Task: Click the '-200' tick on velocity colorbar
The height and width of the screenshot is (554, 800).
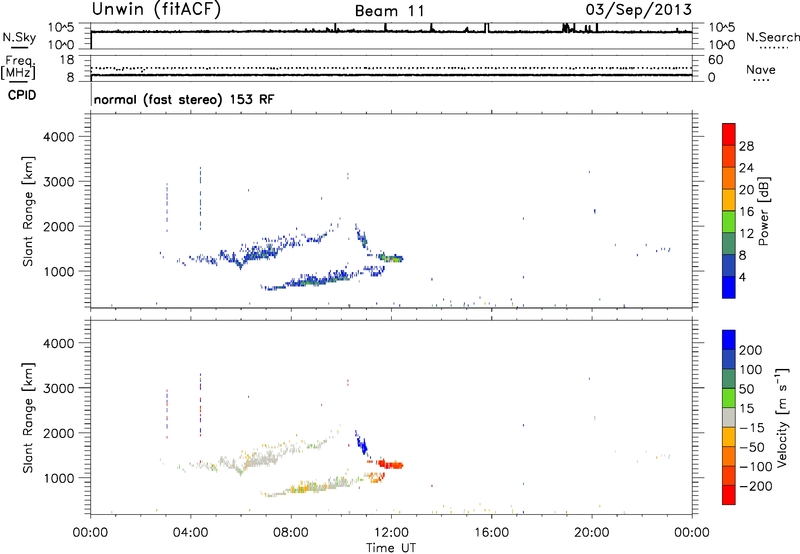Action: [x=756, y=486]
